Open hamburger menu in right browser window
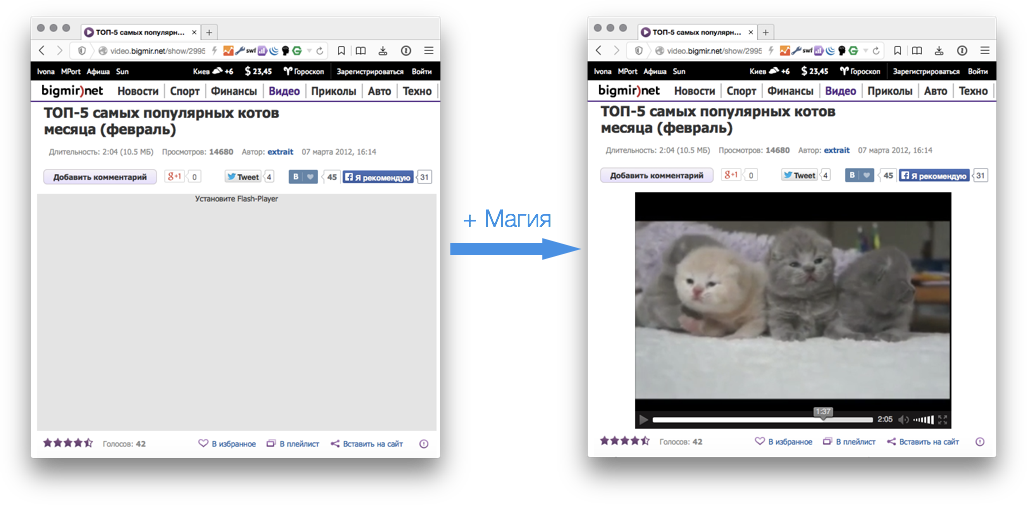 pyautogui.click(x=986, y=50)
